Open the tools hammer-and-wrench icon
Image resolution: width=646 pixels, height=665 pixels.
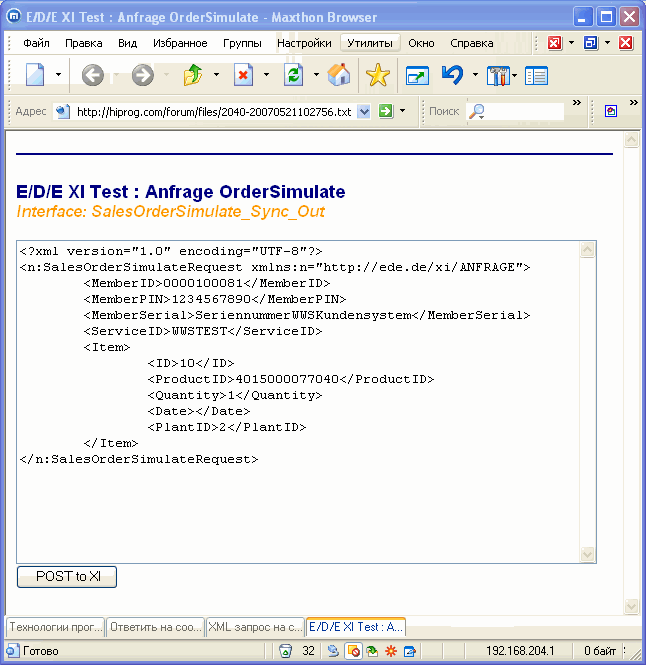click(498, 76)
